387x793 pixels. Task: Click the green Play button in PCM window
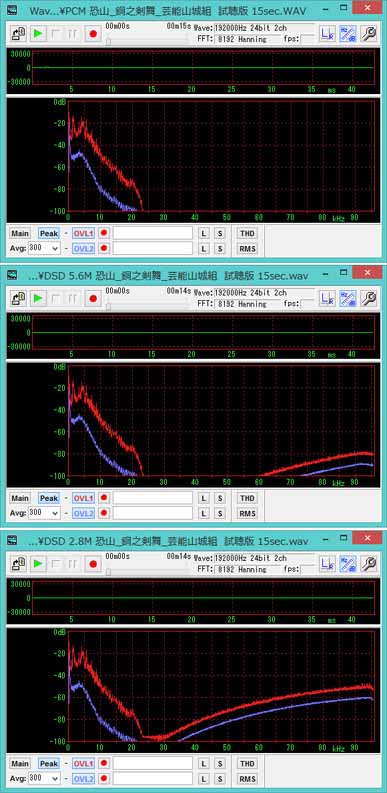click(38, 34)
